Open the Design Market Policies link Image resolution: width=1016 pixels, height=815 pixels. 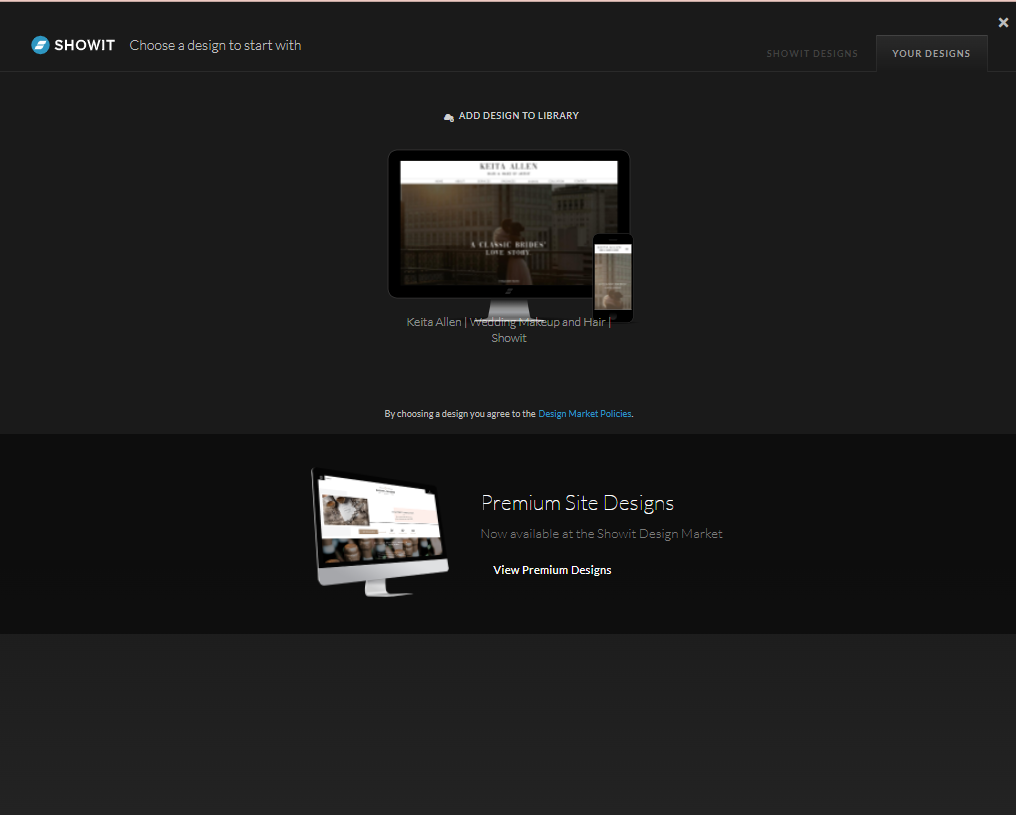click(x=584, y=414)
